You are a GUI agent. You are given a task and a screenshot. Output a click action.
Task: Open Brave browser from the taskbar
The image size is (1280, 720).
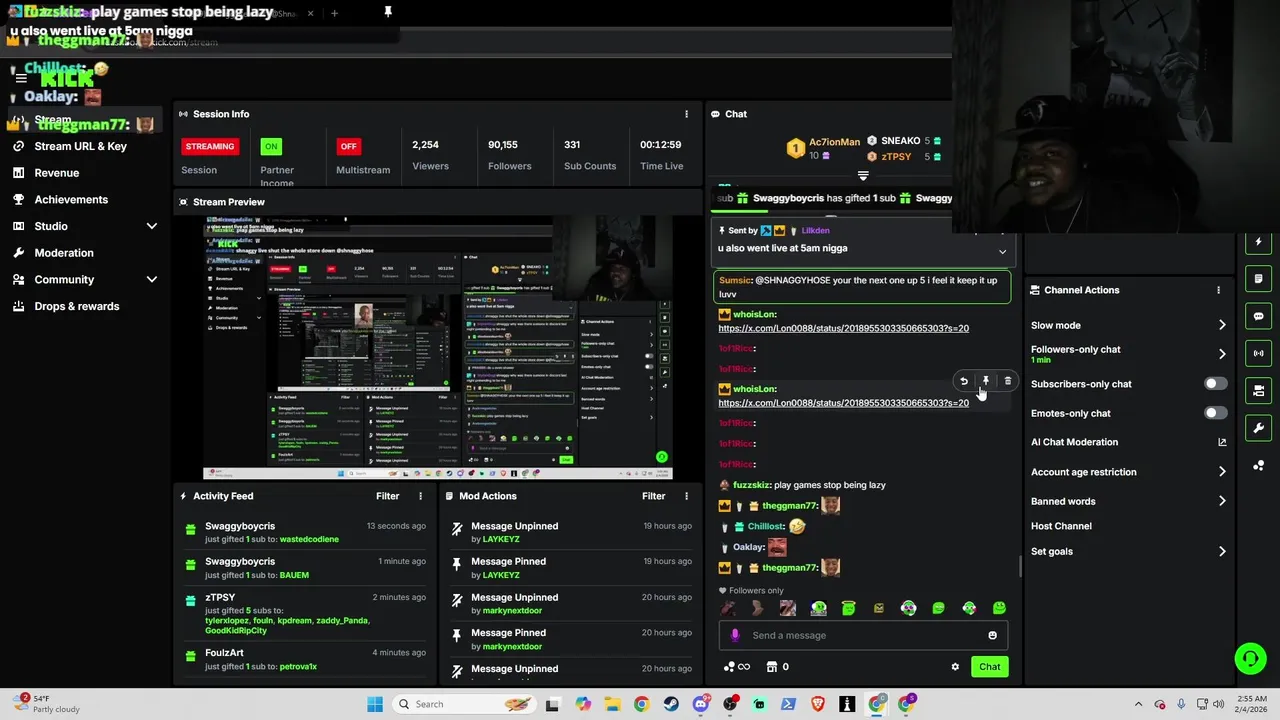[x=818, y=704]
